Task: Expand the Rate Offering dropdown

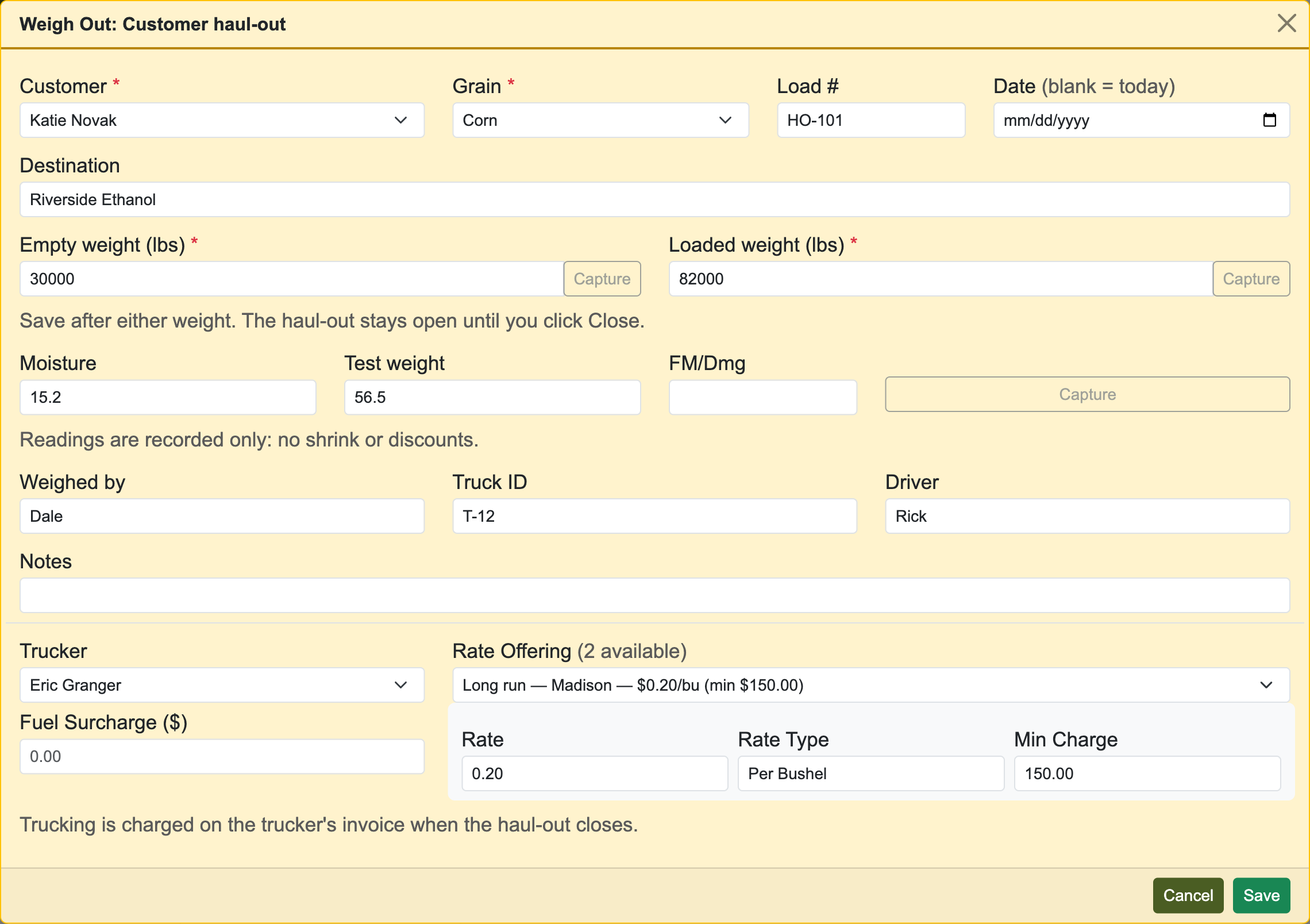Action: click(x=871, y=685)
